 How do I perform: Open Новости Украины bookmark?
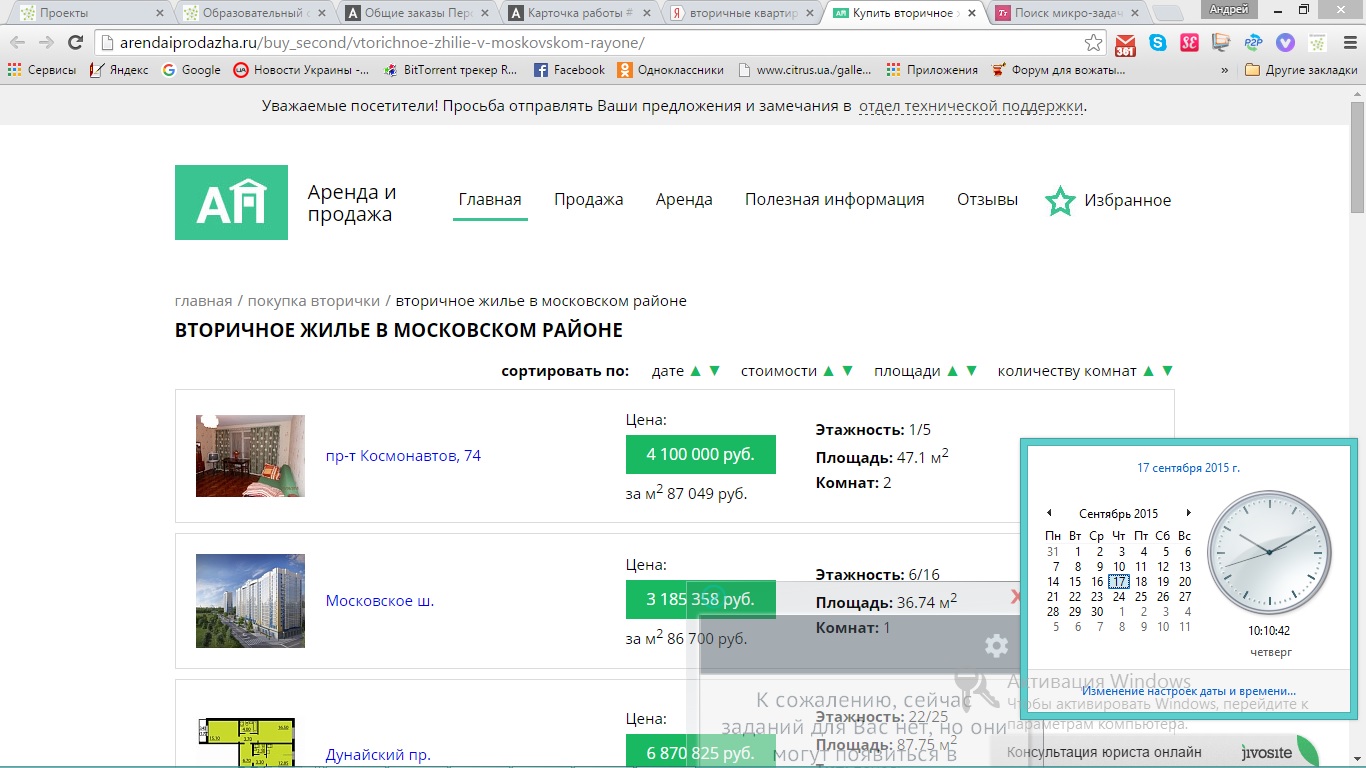[x=301, y=70]
